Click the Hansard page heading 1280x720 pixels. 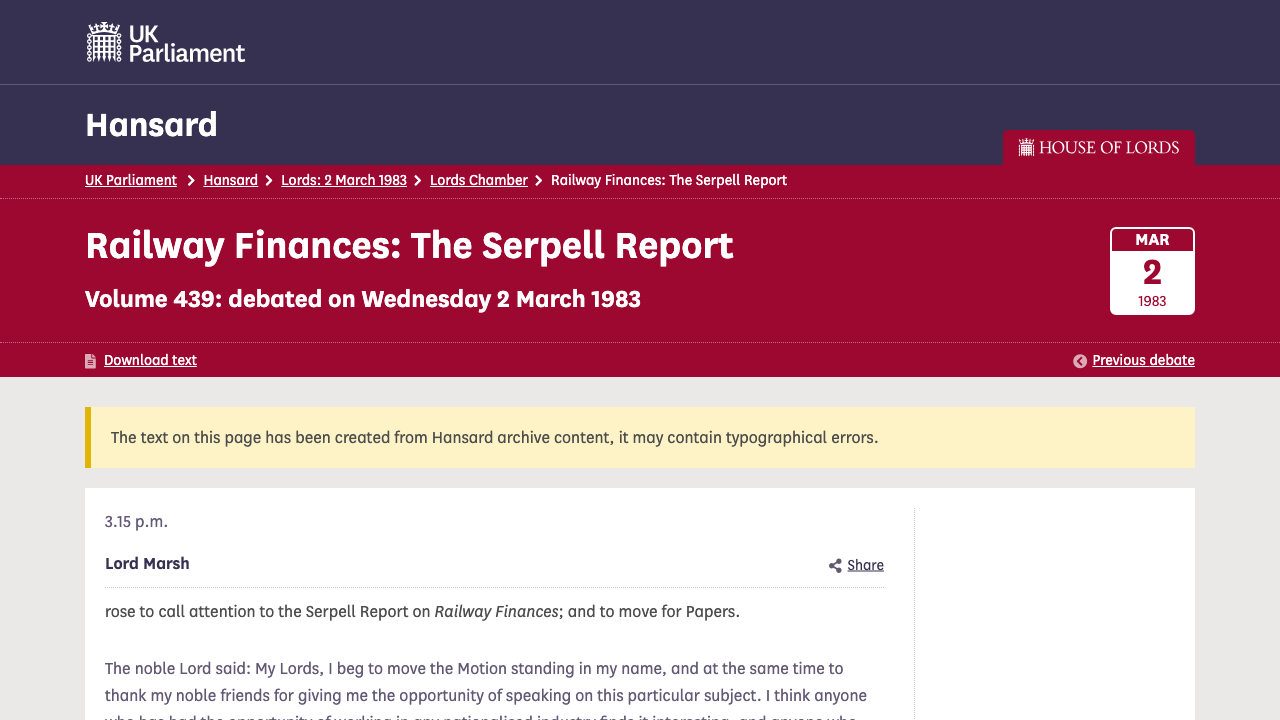click(151, 124)
